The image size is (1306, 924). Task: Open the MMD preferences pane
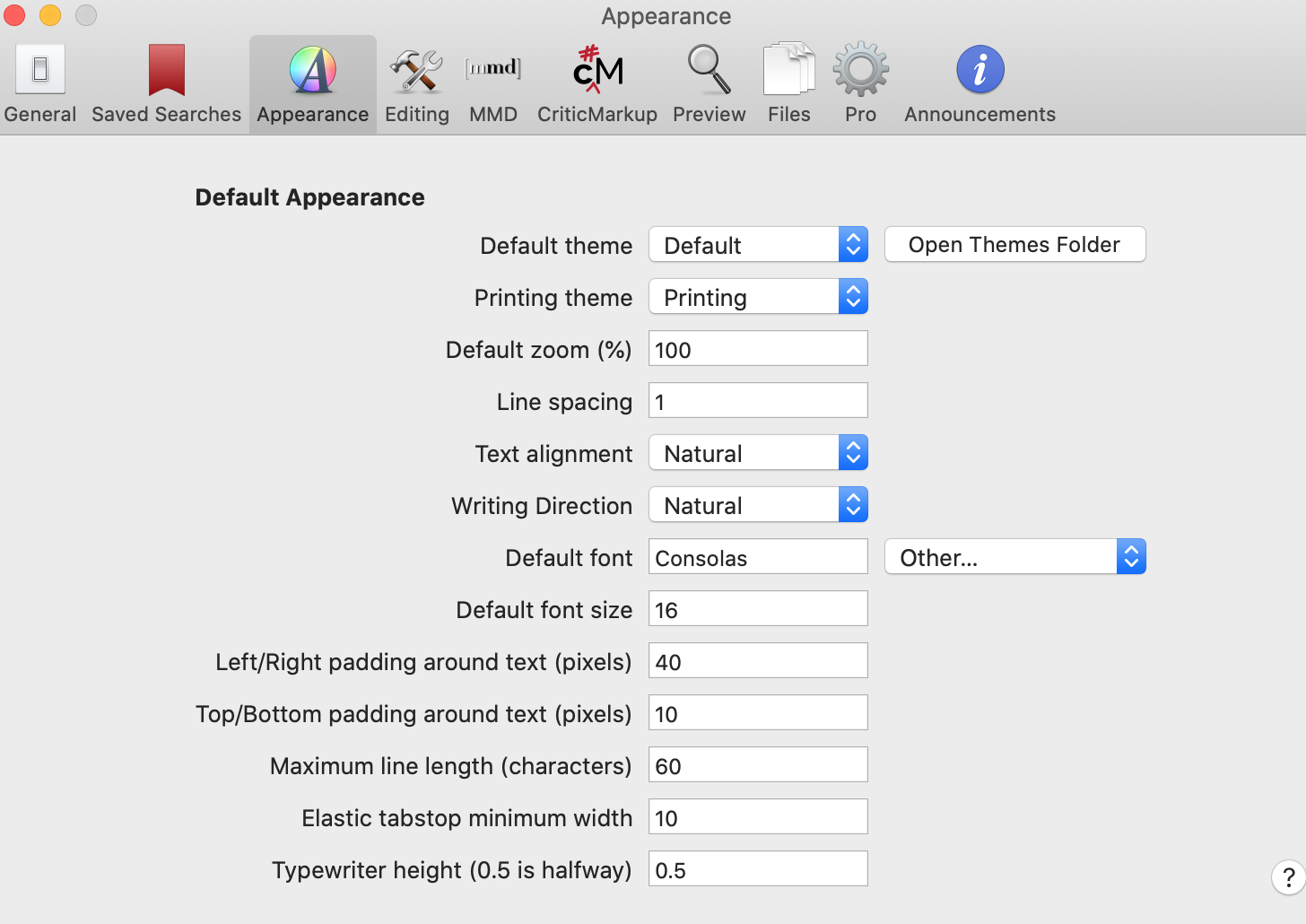pyautogui.click(x=493, y=84)
